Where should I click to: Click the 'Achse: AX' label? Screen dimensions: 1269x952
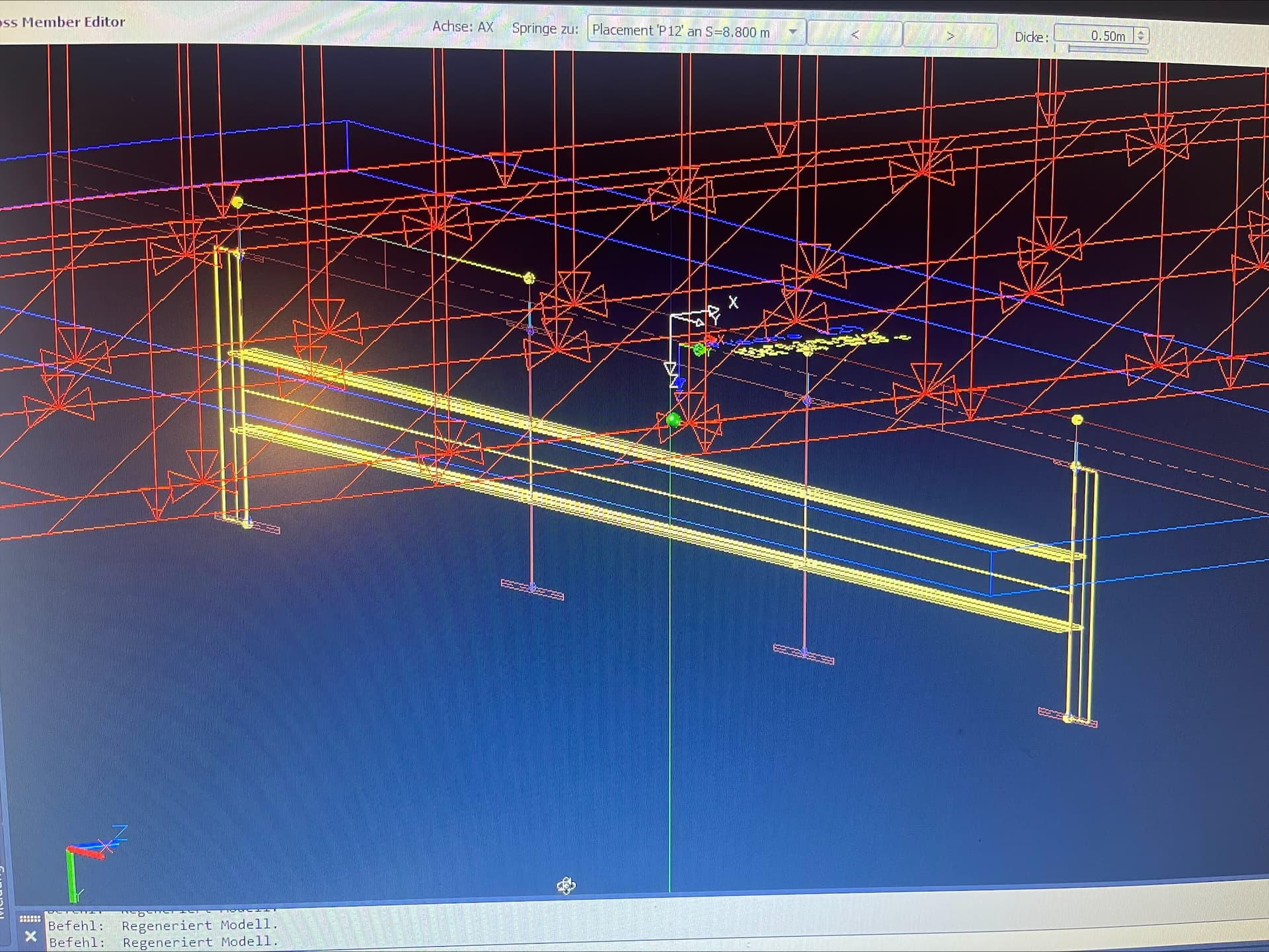[x=463, y=26]
